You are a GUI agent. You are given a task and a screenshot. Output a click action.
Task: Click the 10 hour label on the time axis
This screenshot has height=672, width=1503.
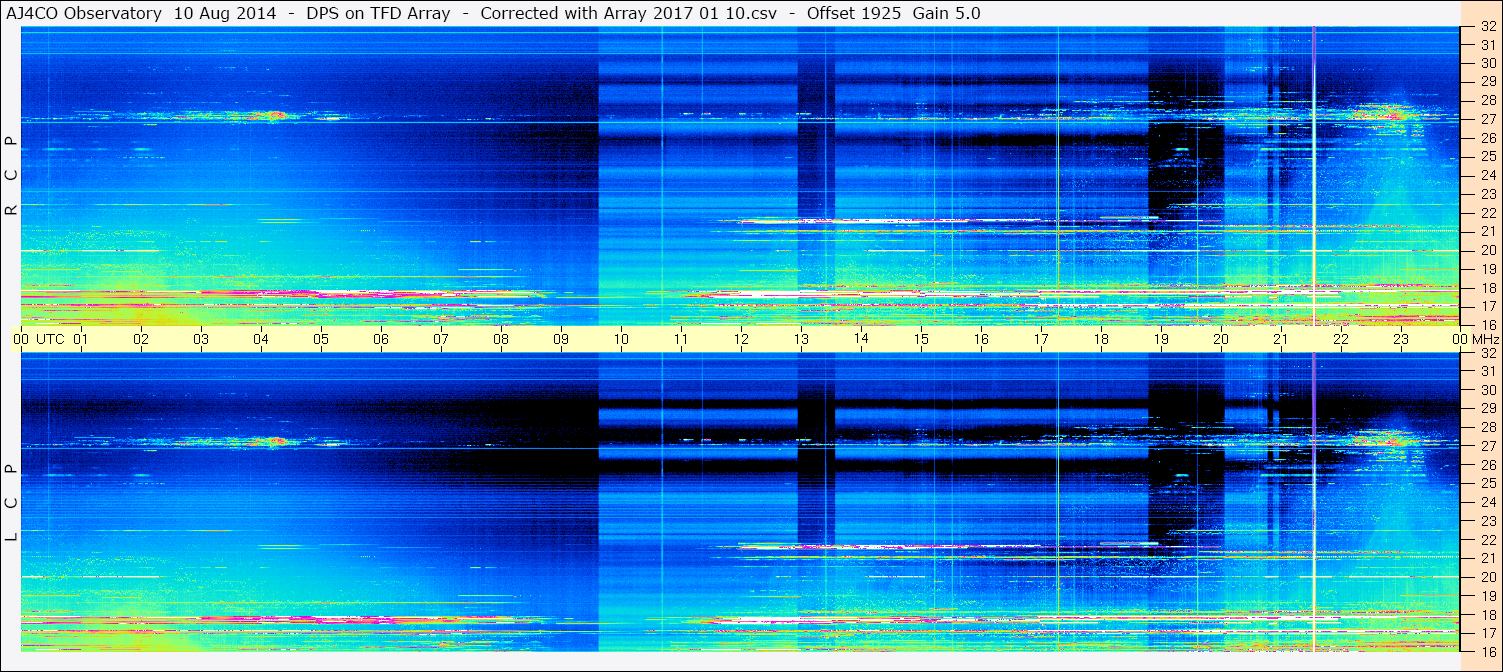[x=621, y=339]
